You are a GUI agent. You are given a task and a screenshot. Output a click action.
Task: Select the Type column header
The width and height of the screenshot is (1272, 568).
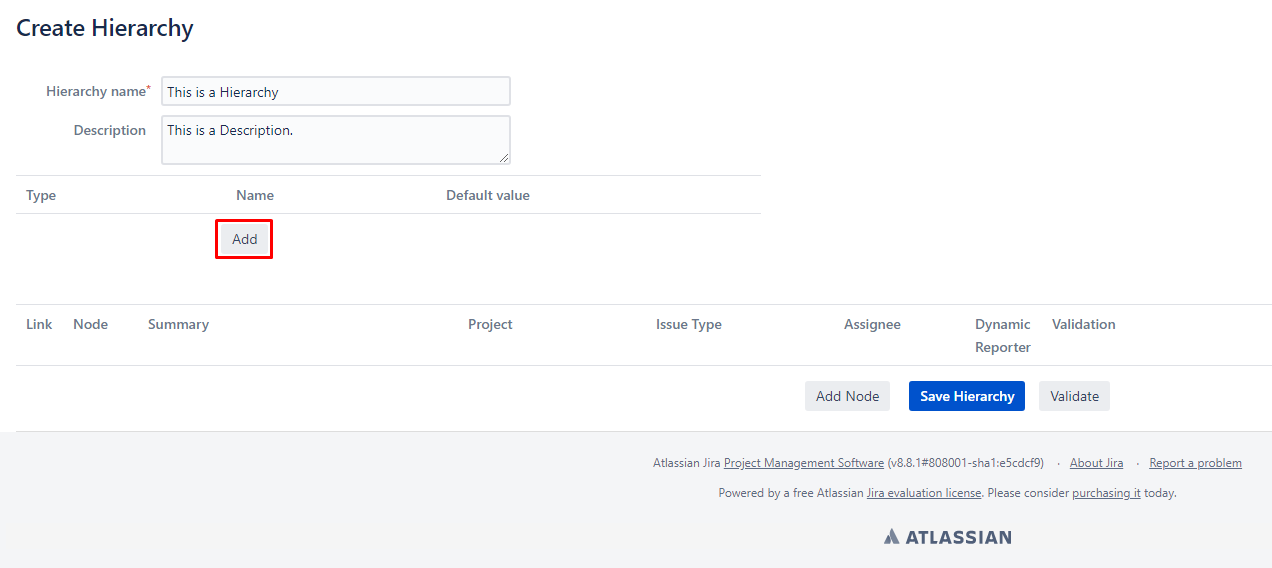tap(41, 195)
